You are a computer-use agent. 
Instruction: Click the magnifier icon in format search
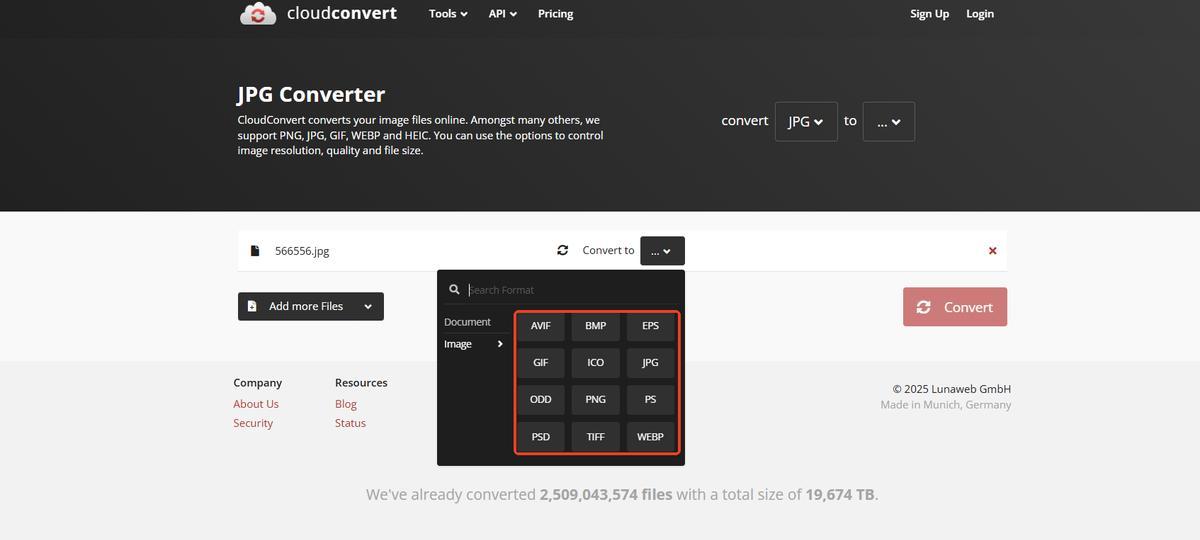454,290
